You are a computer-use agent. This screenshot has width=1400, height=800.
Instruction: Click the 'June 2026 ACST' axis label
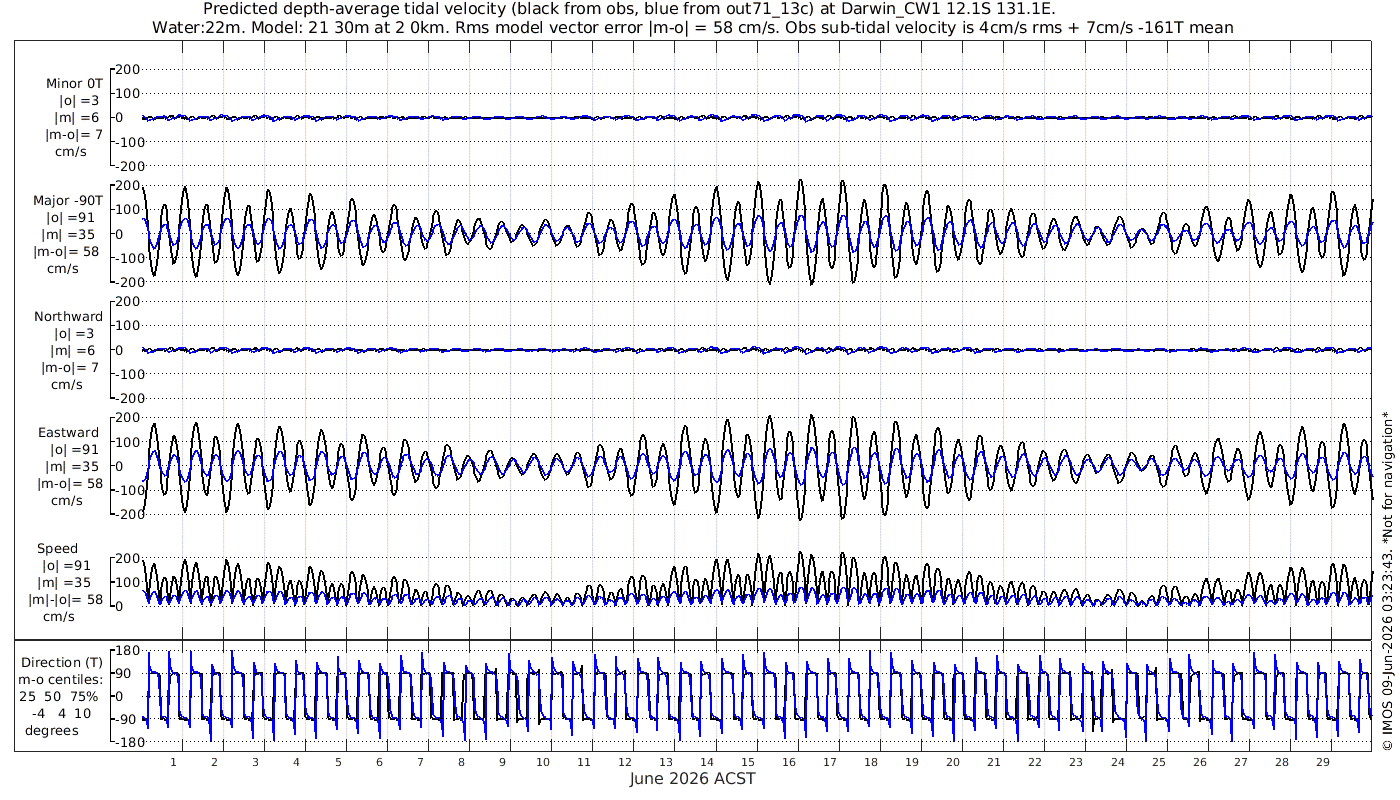coord(692,779)
